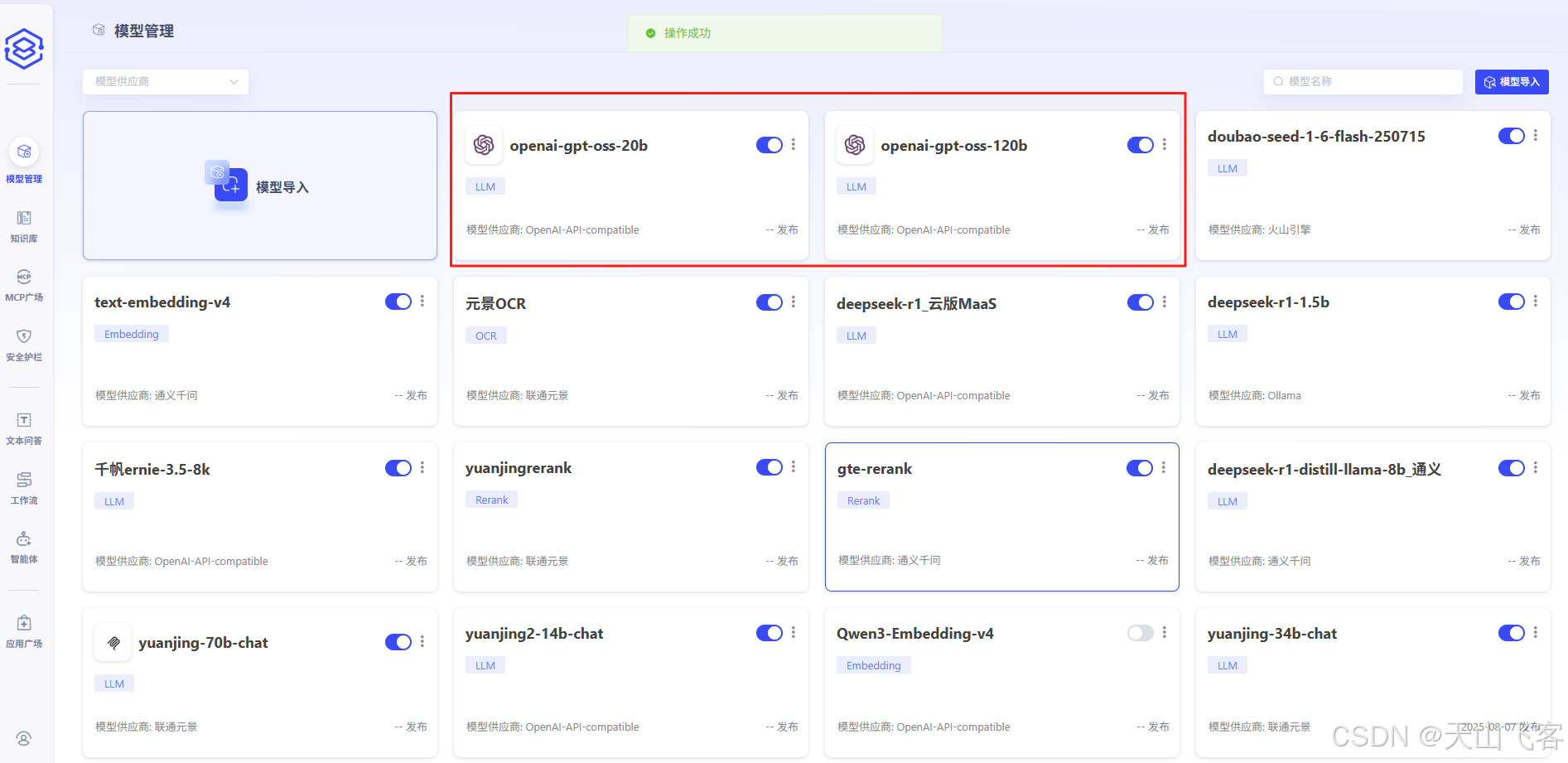Open more options for 元景OCR
This screenshot has height=763, width=1568.
(794, 302)
